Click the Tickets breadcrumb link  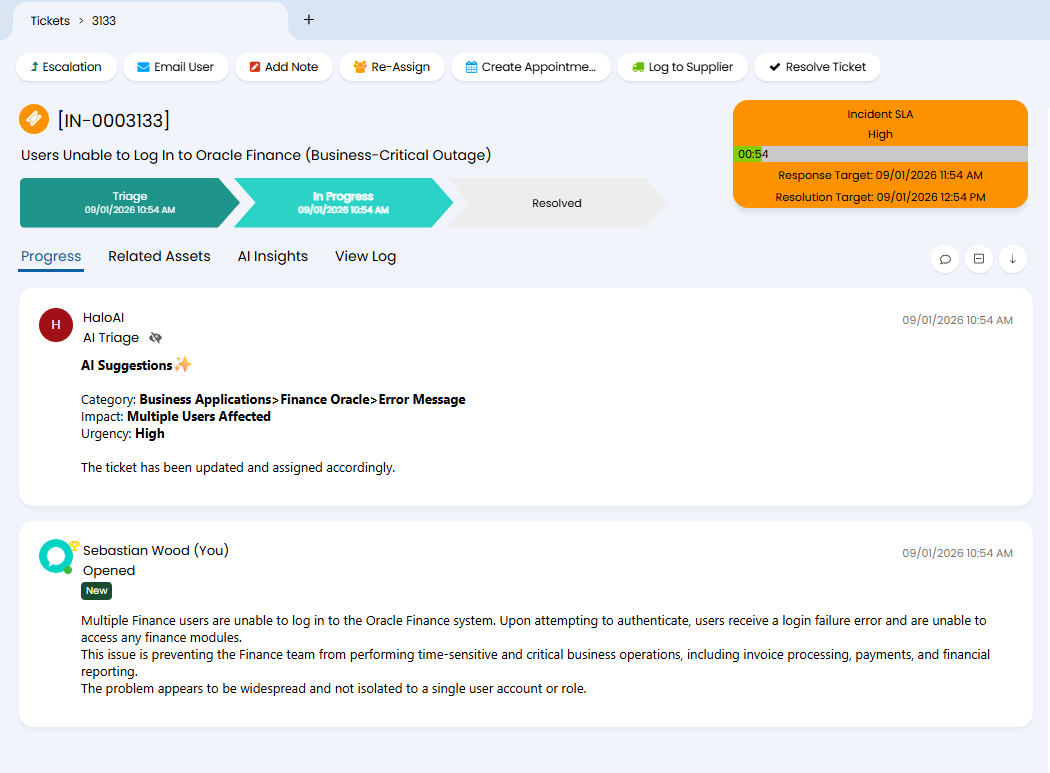50,20
